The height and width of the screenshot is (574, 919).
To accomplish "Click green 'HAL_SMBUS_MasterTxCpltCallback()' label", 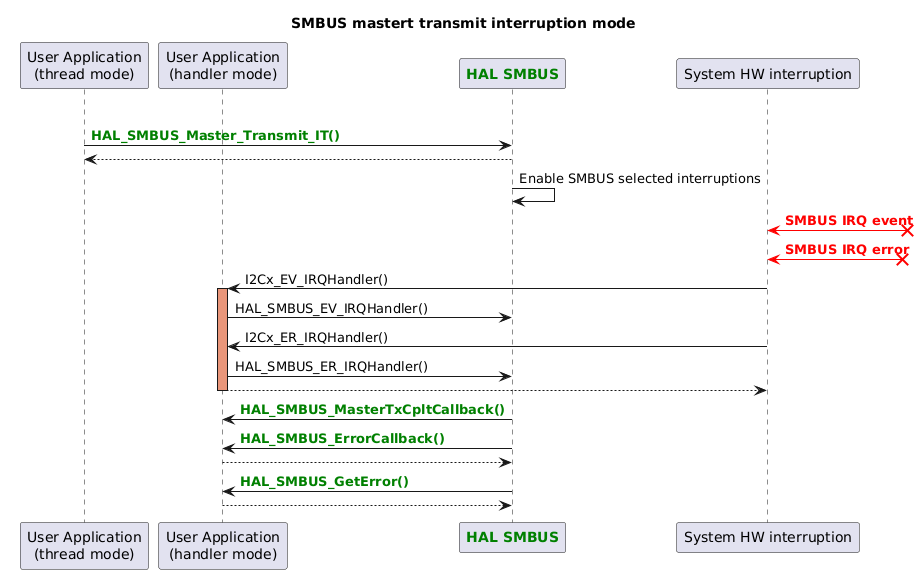I will pos(372,409).
